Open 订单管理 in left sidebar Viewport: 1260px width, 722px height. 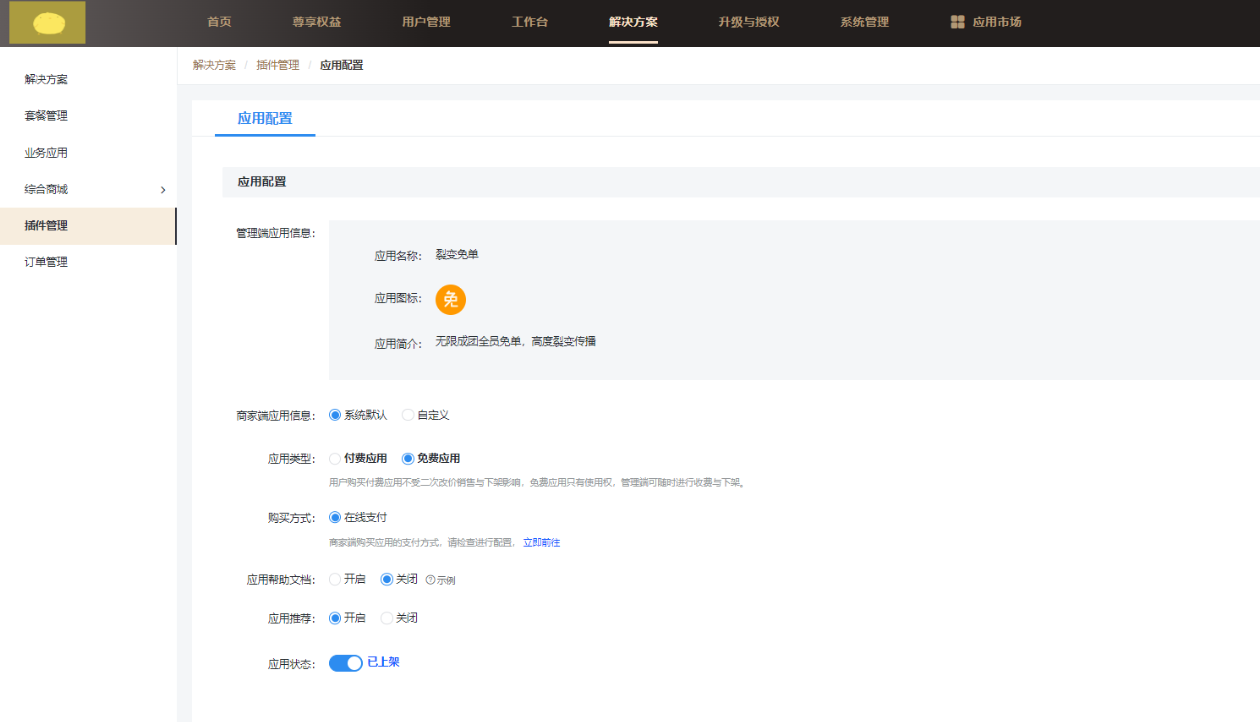[46, 262]
